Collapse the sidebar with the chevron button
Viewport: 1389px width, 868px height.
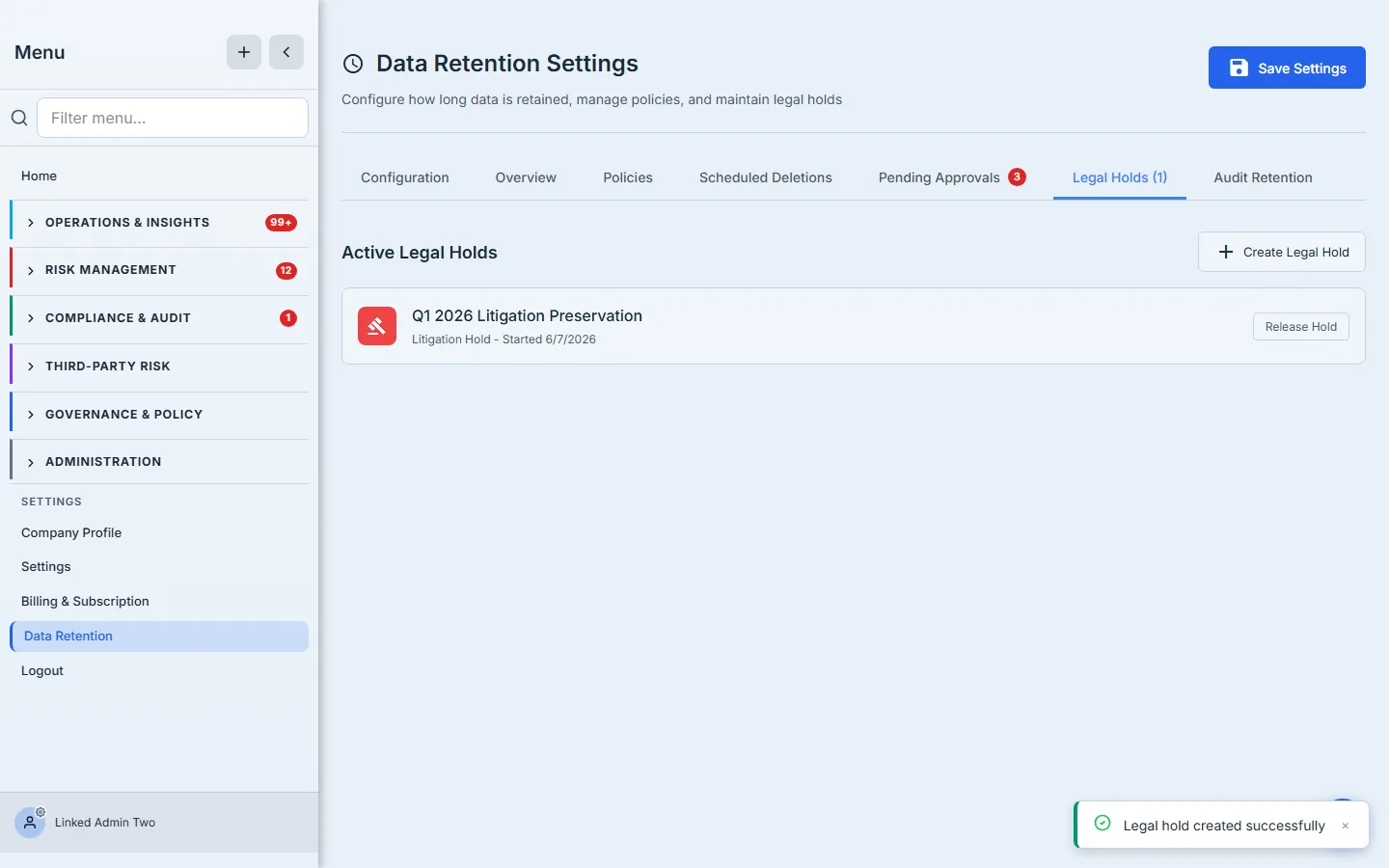[x=286, y=52]
